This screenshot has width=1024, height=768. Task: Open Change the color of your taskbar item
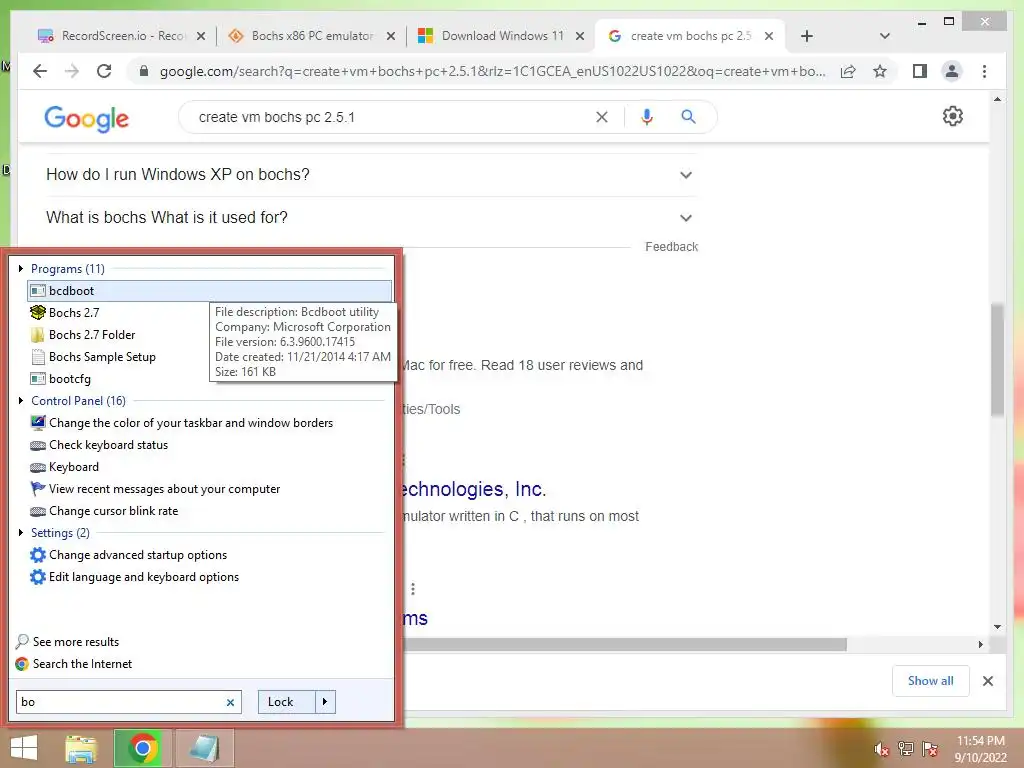point(191,423)
